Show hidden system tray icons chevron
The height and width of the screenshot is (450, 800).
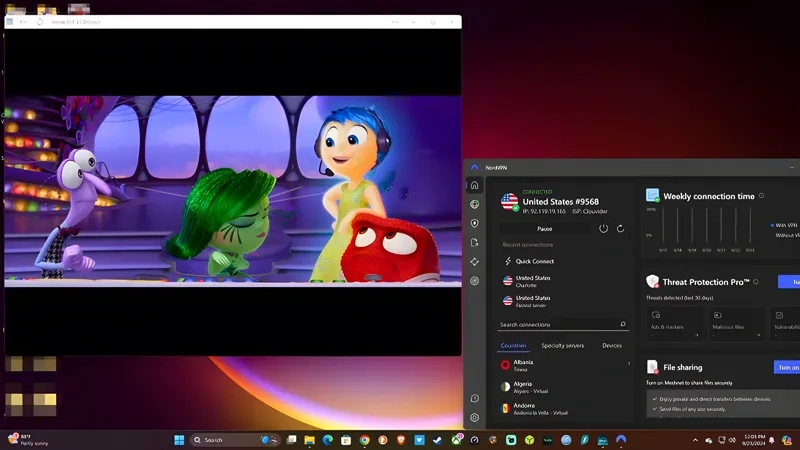coord(695,440)
